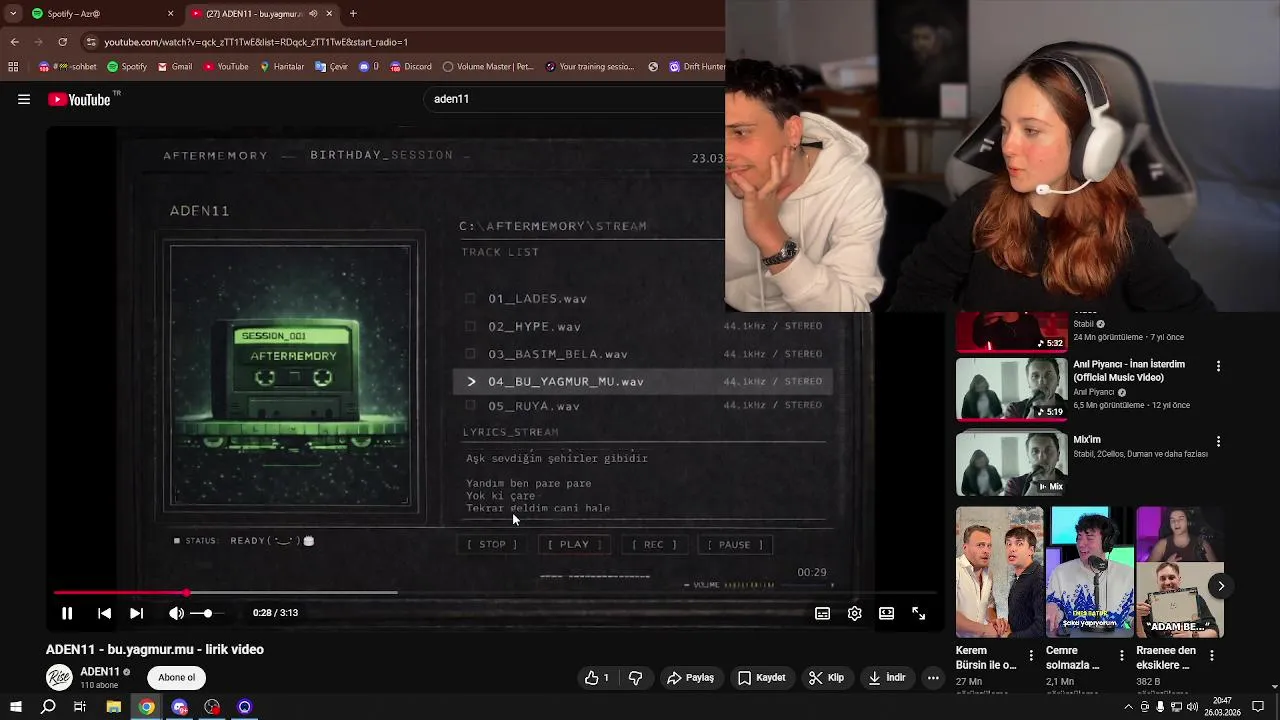Open player settings gear
Image resolution: width=1280 pixels, height=720 pixels.
tap(854, 613)
